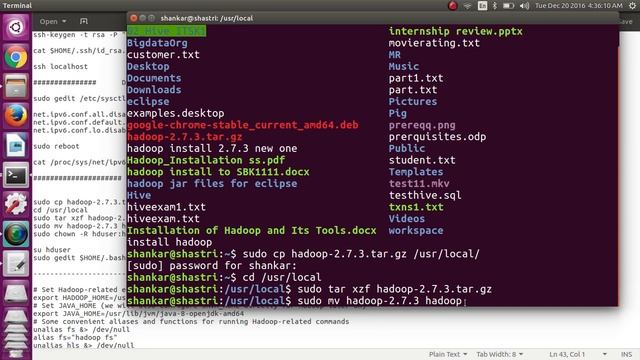Click 'prerquisites.odp' in terminal listing
The width and height of the screenshot is (640, 360).
[x=437, y=137]
